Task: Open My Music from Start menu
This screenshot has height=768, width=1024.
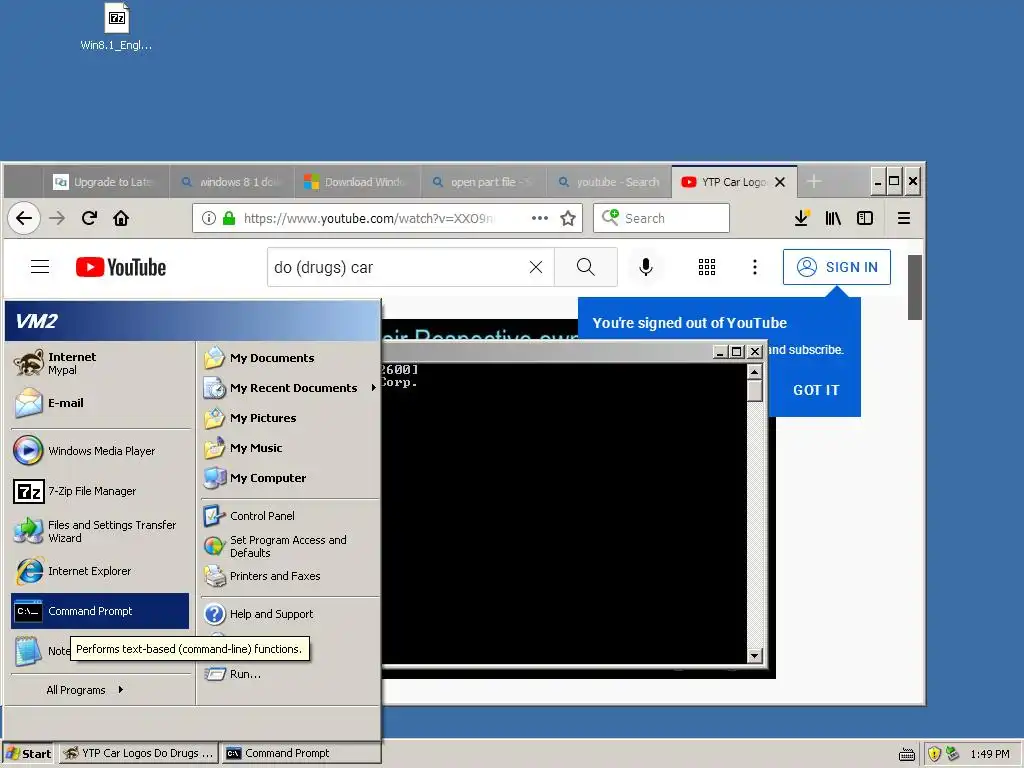Action: [x=290, y=448]
